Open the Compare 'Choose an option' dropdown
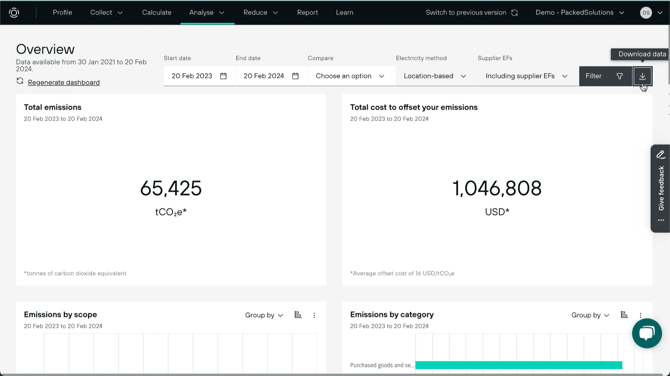The width and height of the screenshot is (670, 376). [x=350, y=76]
